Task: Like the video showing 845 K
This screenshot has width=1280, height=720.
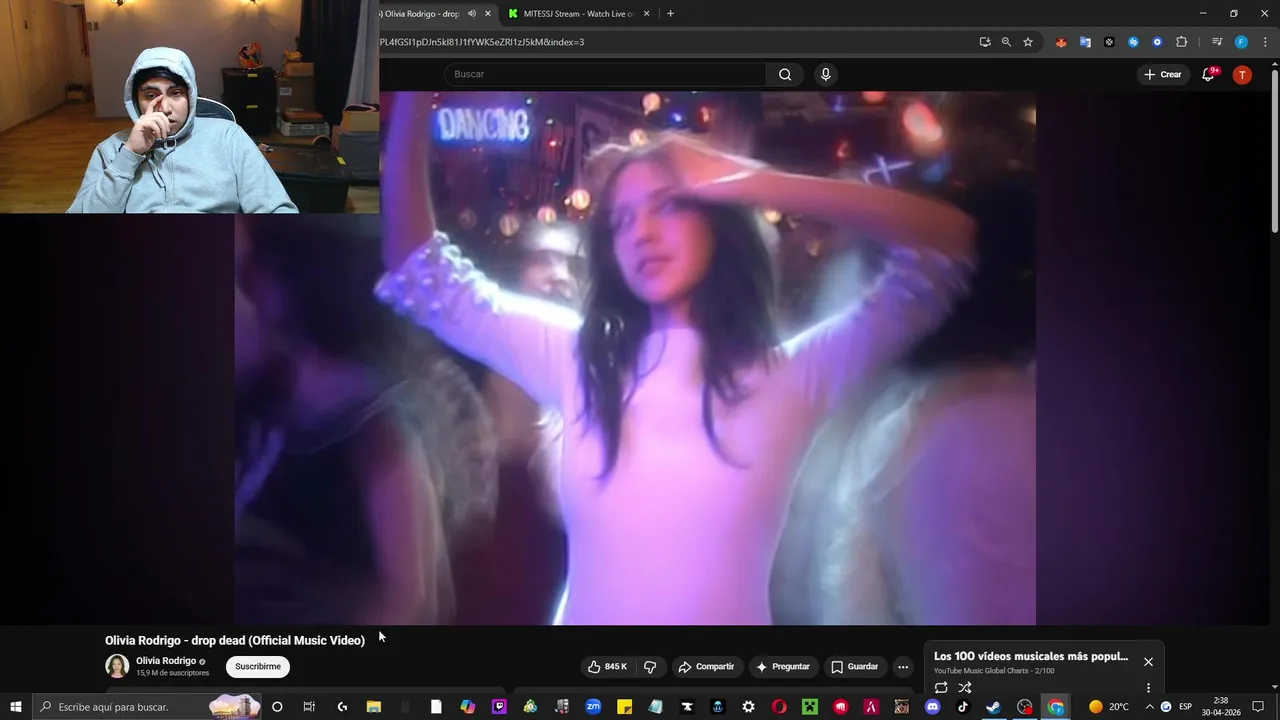Action: point(607,667)
